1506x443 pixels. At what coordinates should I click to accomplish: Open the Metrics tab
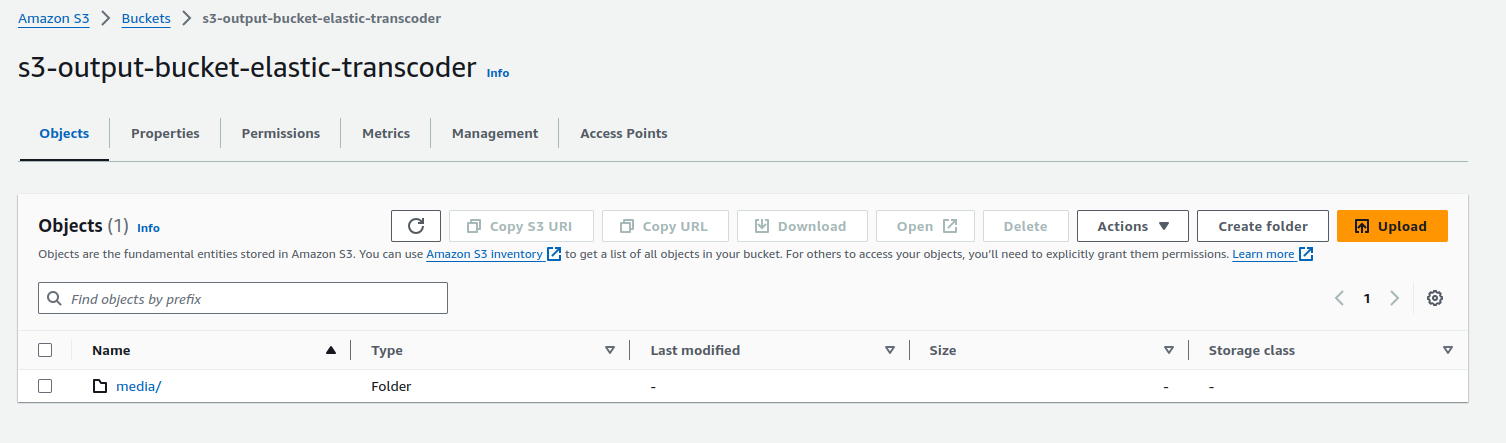(386, 133)
